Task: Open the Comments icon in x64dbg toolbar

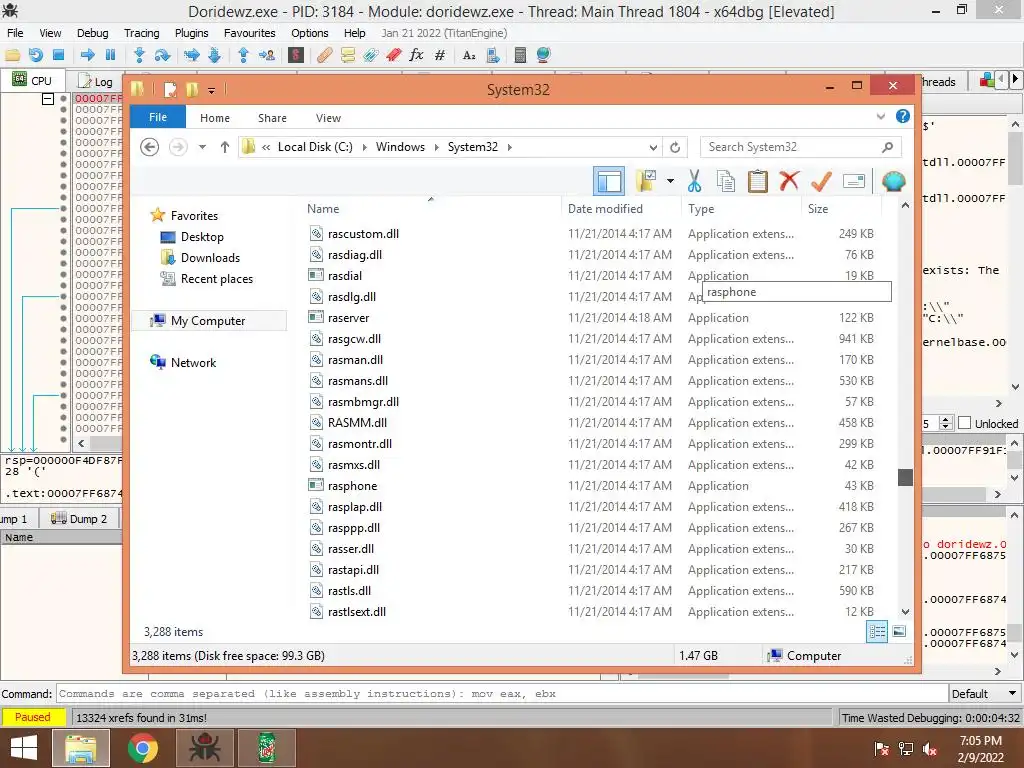Action: coord(347,55)
